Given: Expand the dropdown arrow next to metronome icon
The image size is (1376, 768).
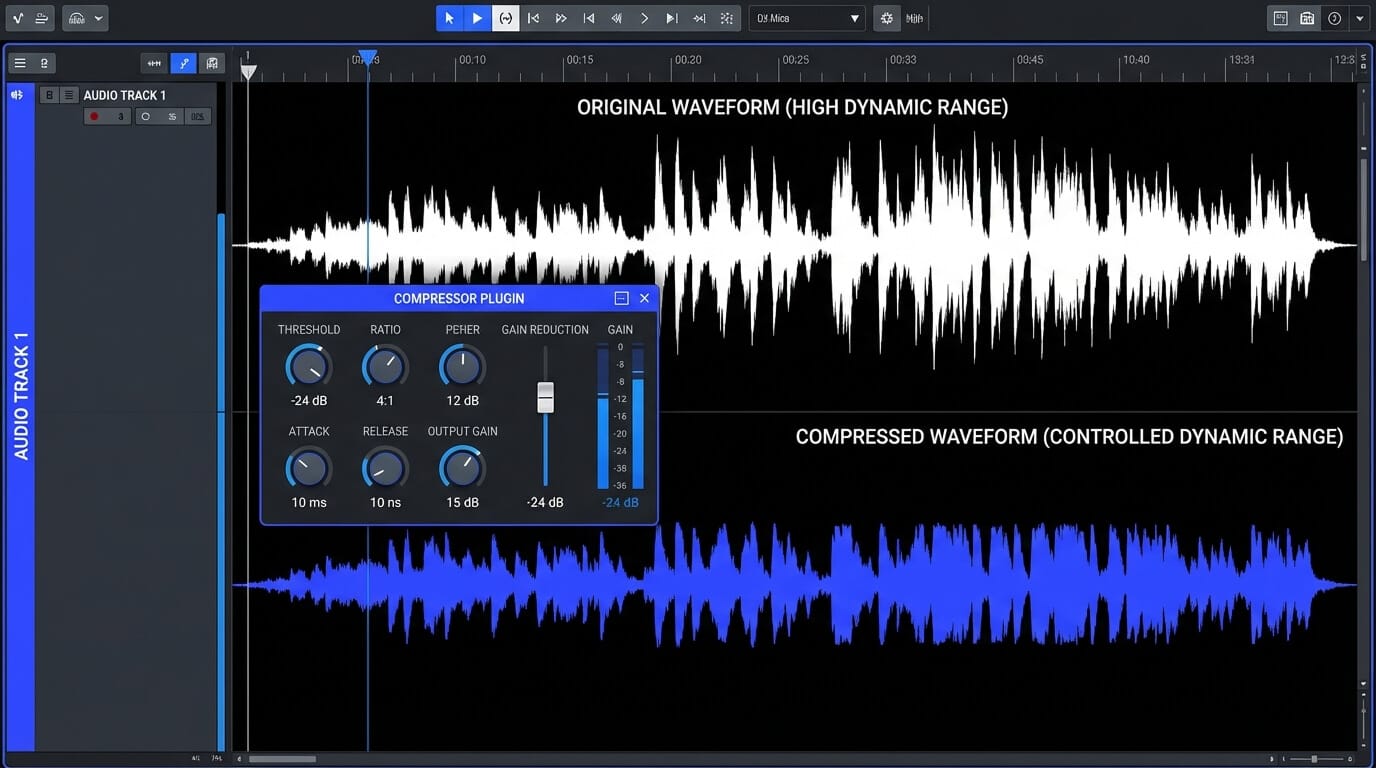Looking at the screenshot, I should coord(98,18).
